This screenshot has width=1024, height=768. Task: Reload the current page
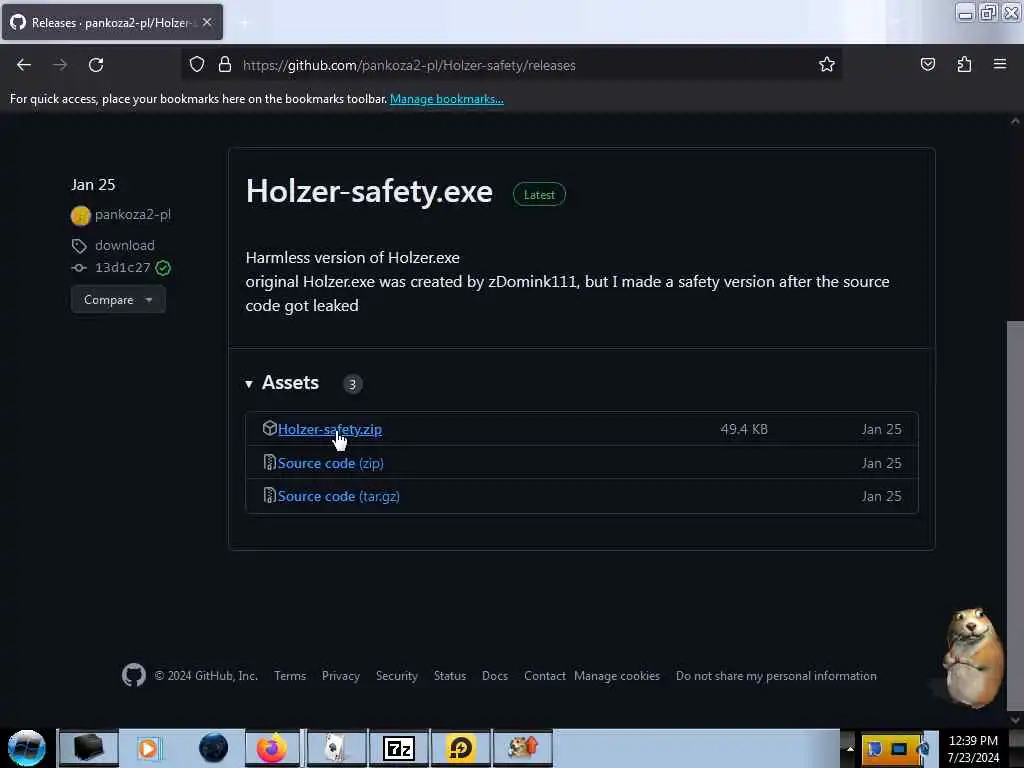96,65
